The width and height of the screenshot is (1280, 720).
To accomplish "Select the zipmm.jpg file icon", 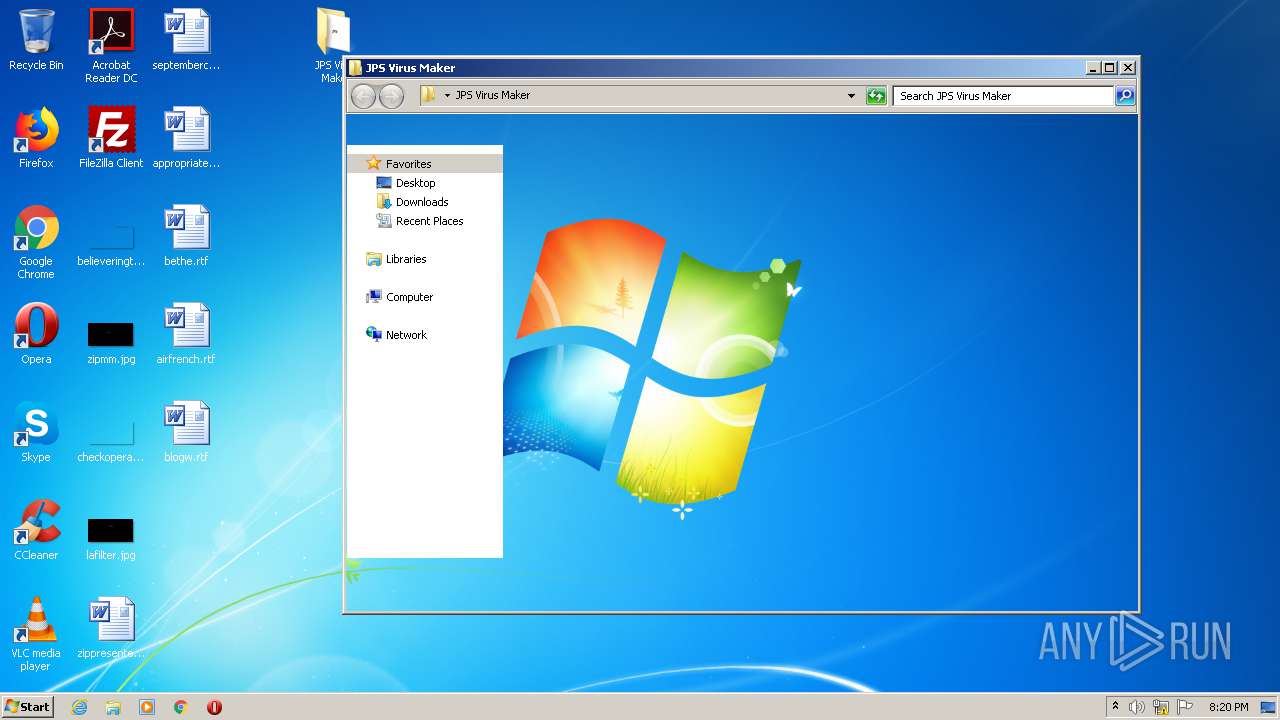I will pos(111,343).
